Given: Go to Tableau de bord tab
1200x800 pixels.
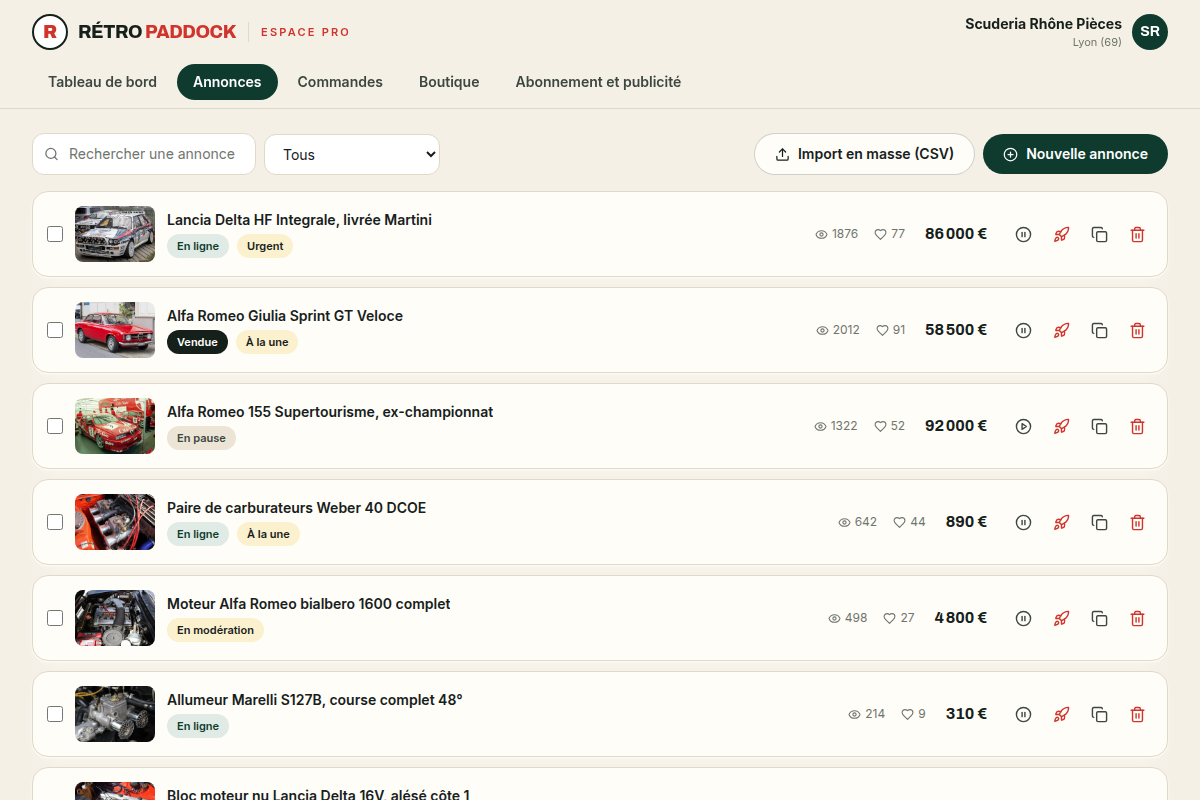Looking at the screenshot, I should pos(102,82).
